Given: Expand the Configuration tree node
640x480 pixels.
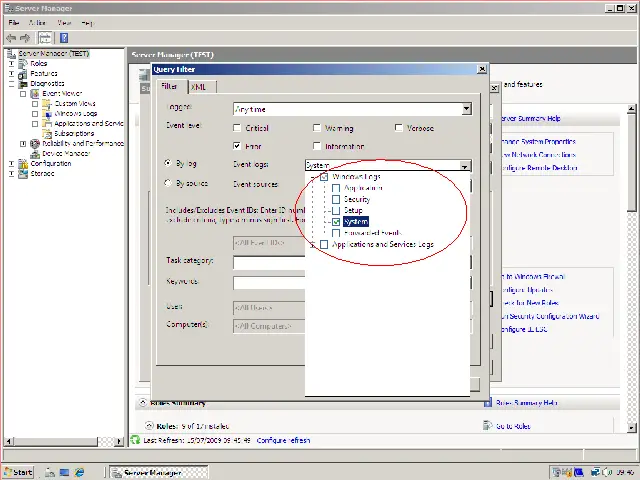Looking at the screenshot, I should 11,164.
